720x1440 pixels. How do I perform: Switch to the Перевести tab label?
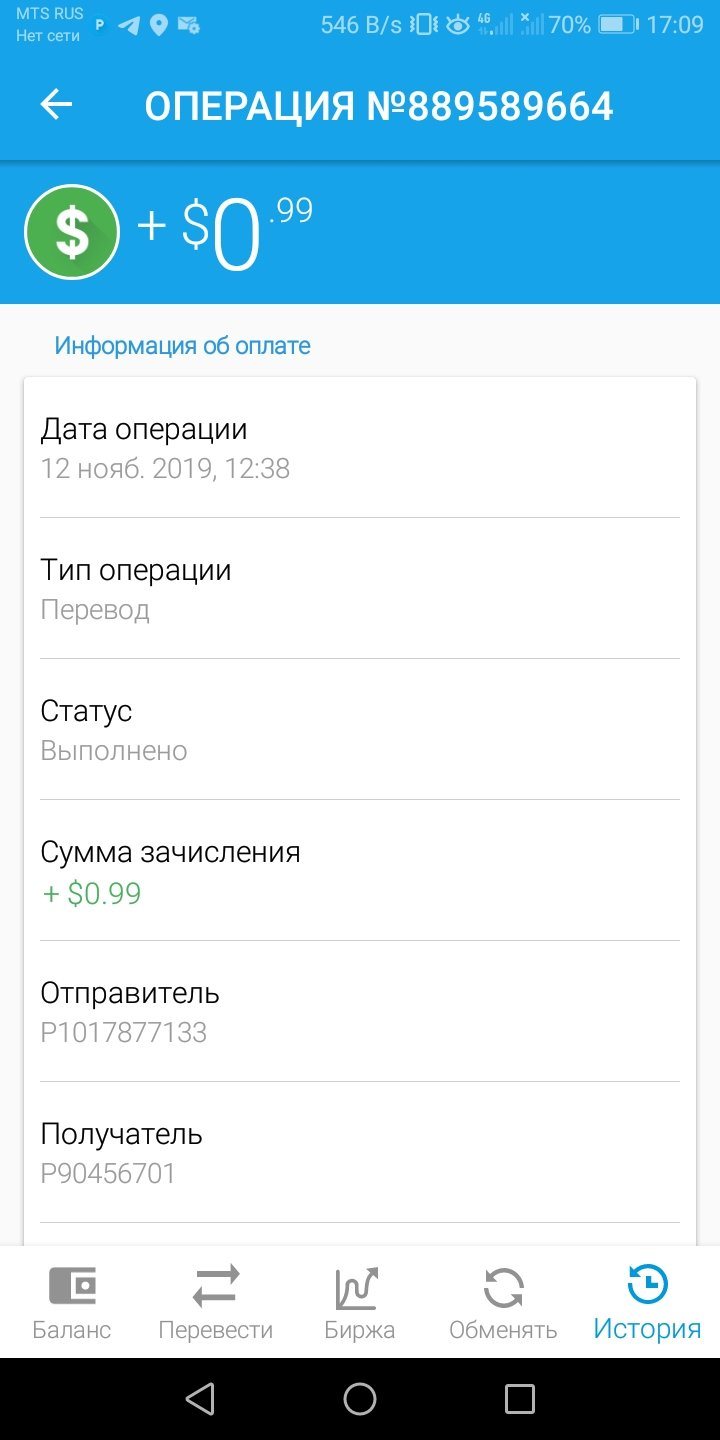[x=216, y=1330]
